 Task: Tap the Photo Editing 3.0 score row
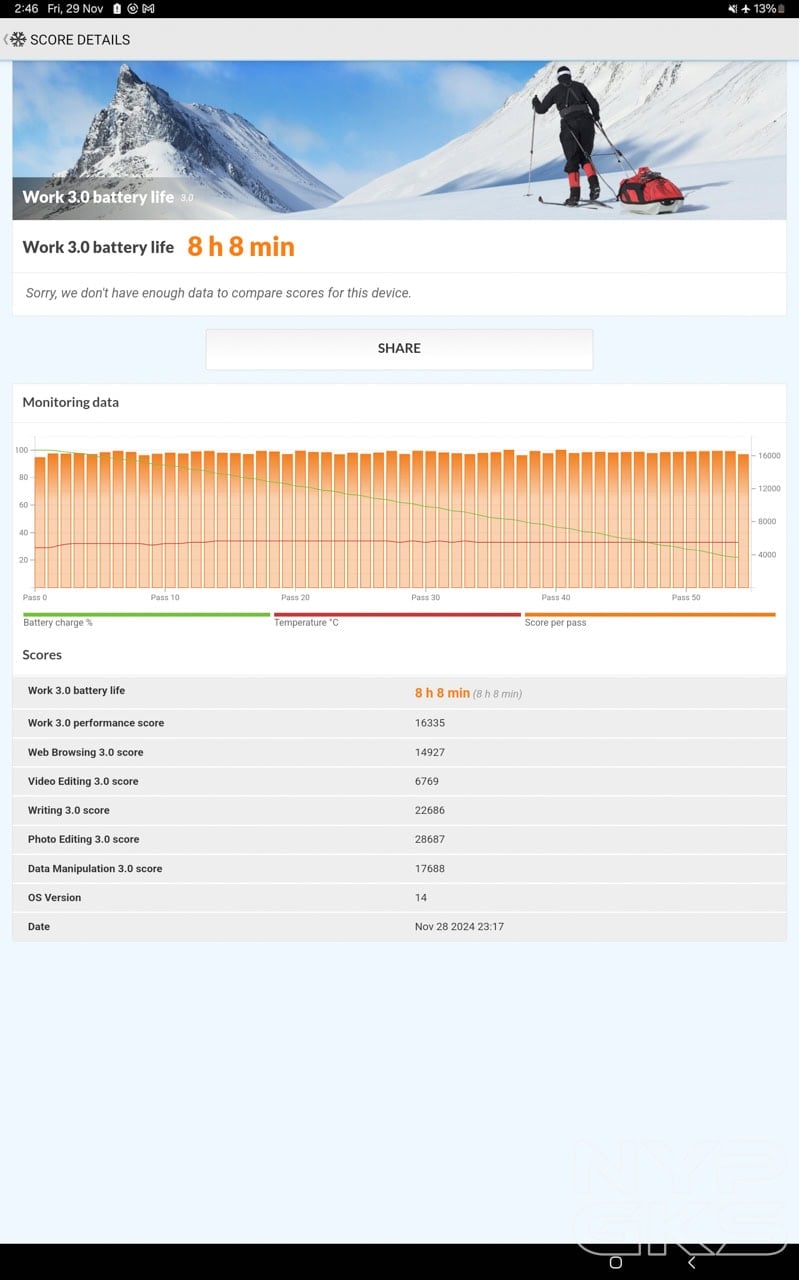click(399, 839)
